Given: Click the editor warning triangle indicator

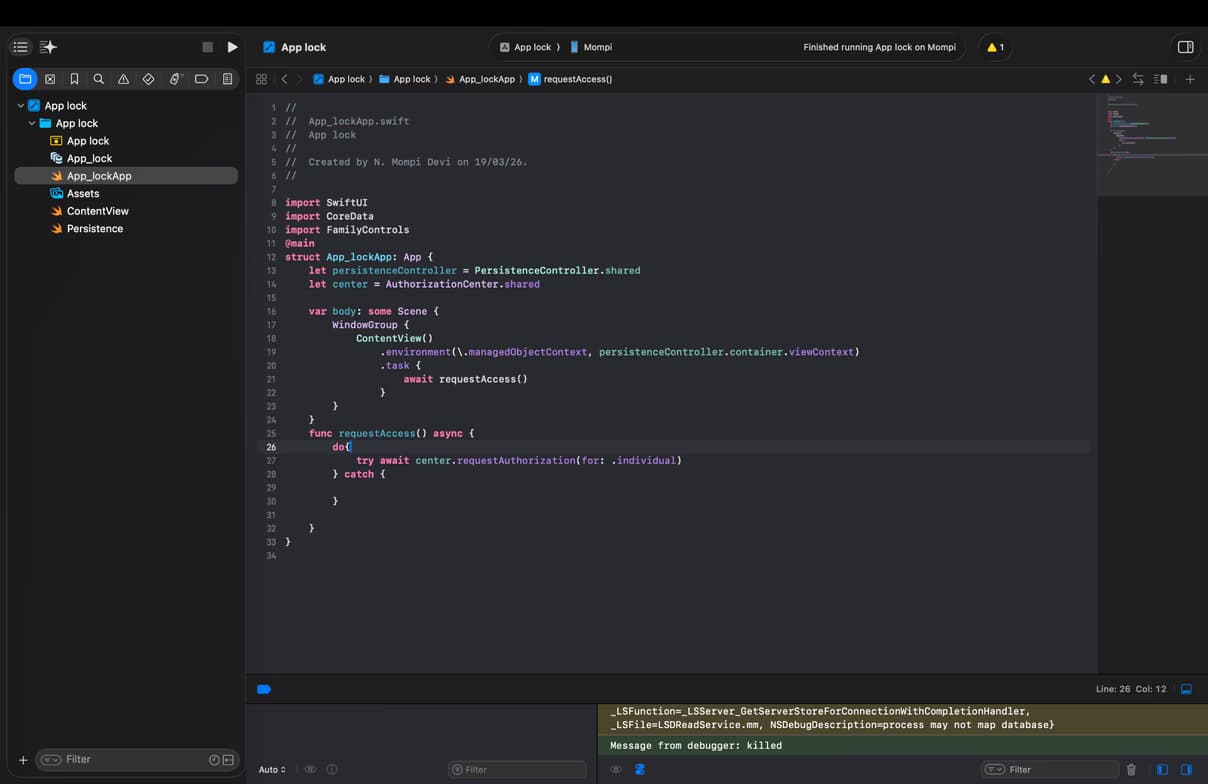Looking at the screenshot, I should (x=1105, y=79).
